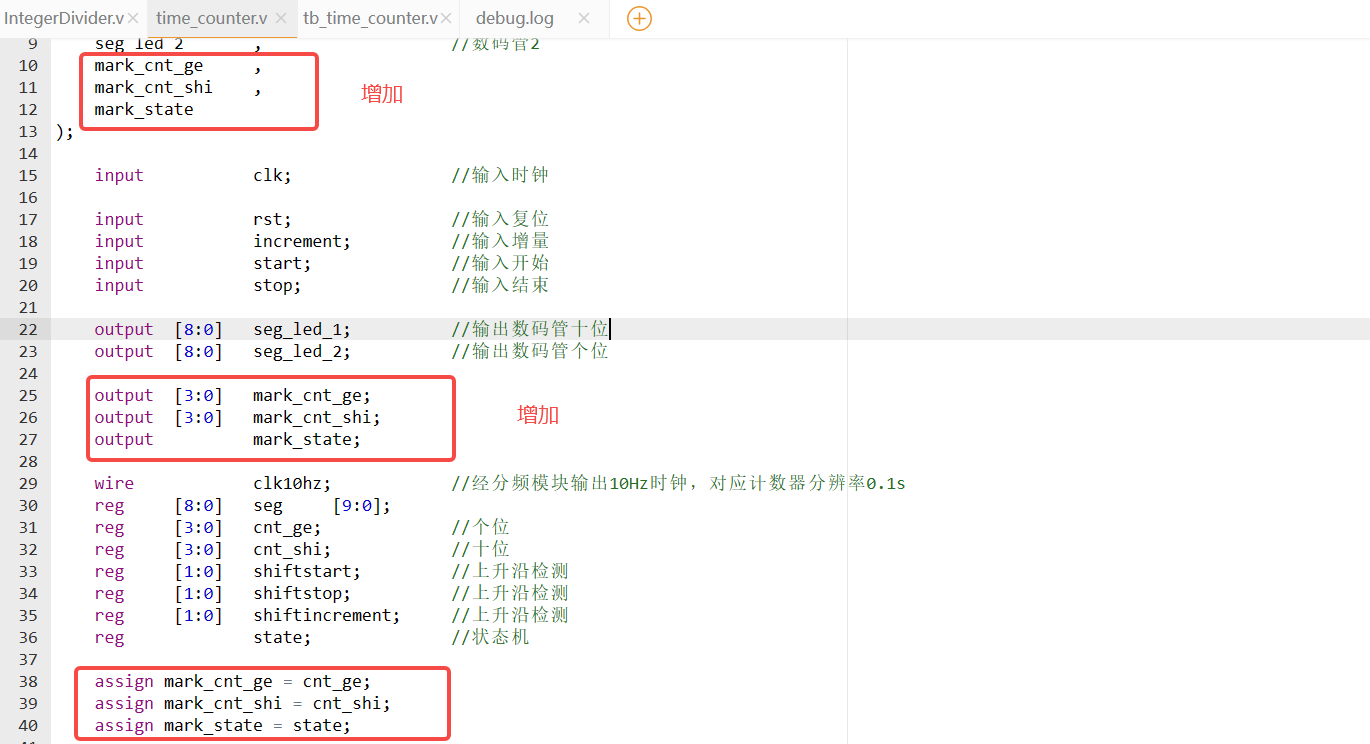Click on assign mark_state = state line

(x=222, y=725)
